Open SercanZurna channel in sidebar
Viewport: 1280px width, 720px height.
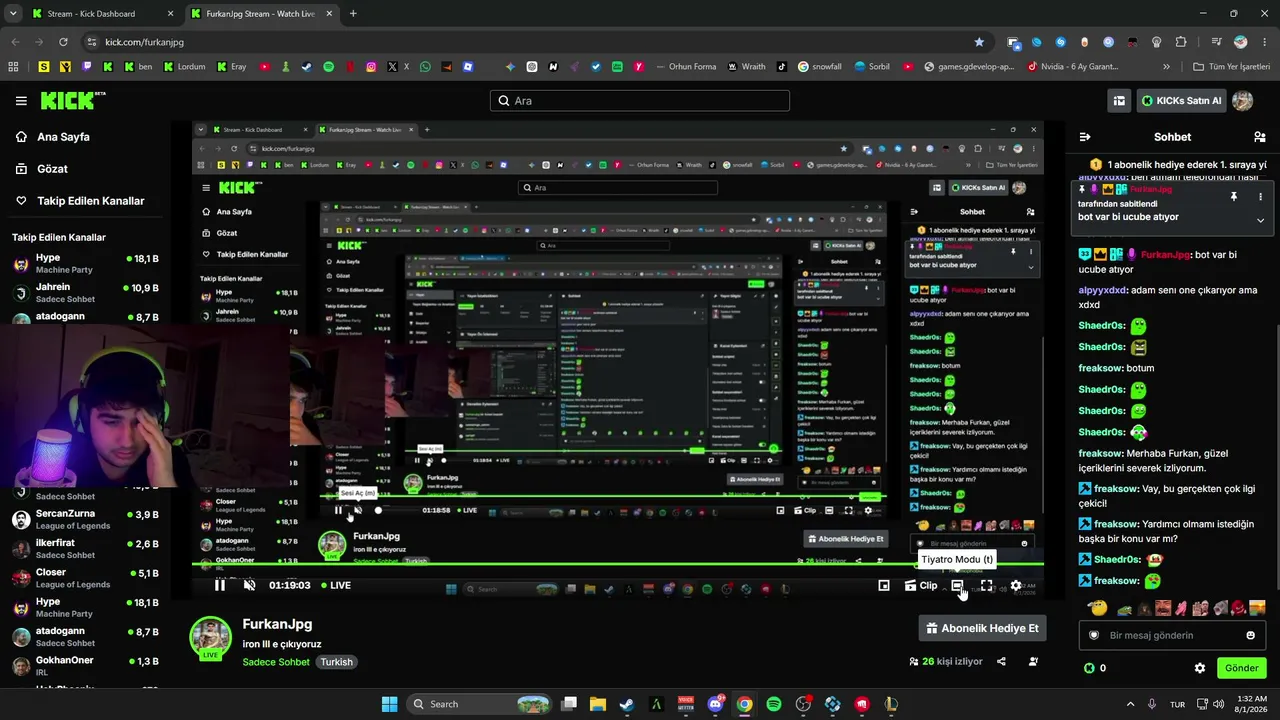point(85,520)
